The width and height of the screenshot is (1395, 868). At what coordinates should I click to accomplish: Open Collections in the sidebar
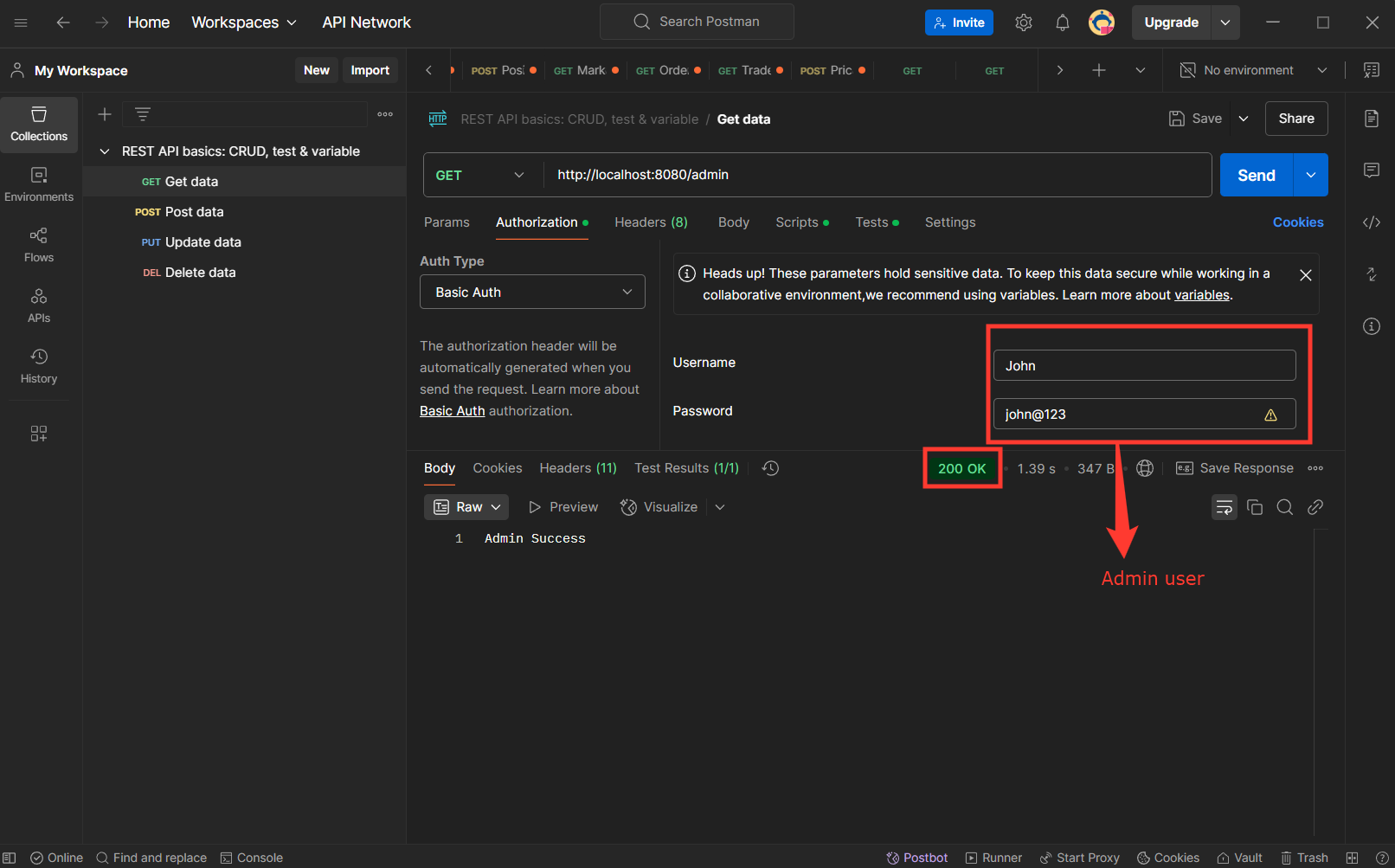coord(39,125)
